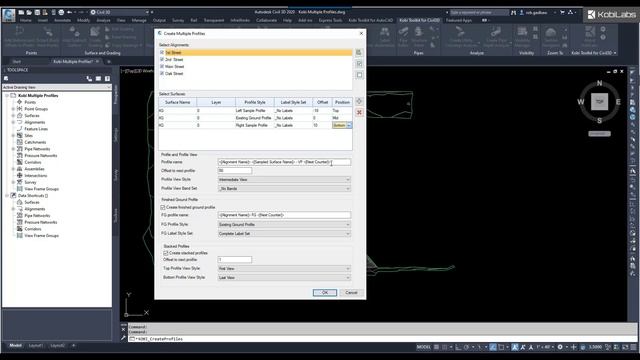
Task: Click the add surface row icon
Action: pos(359,101)
